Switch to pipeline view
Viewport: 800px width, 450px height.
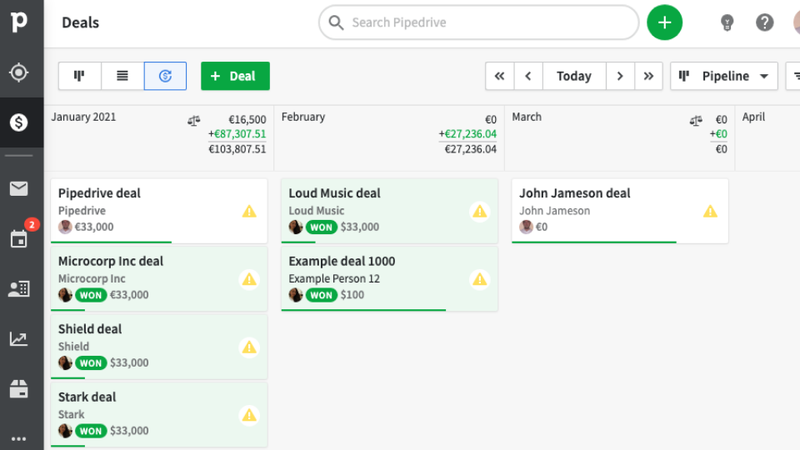tap(80, 76)
